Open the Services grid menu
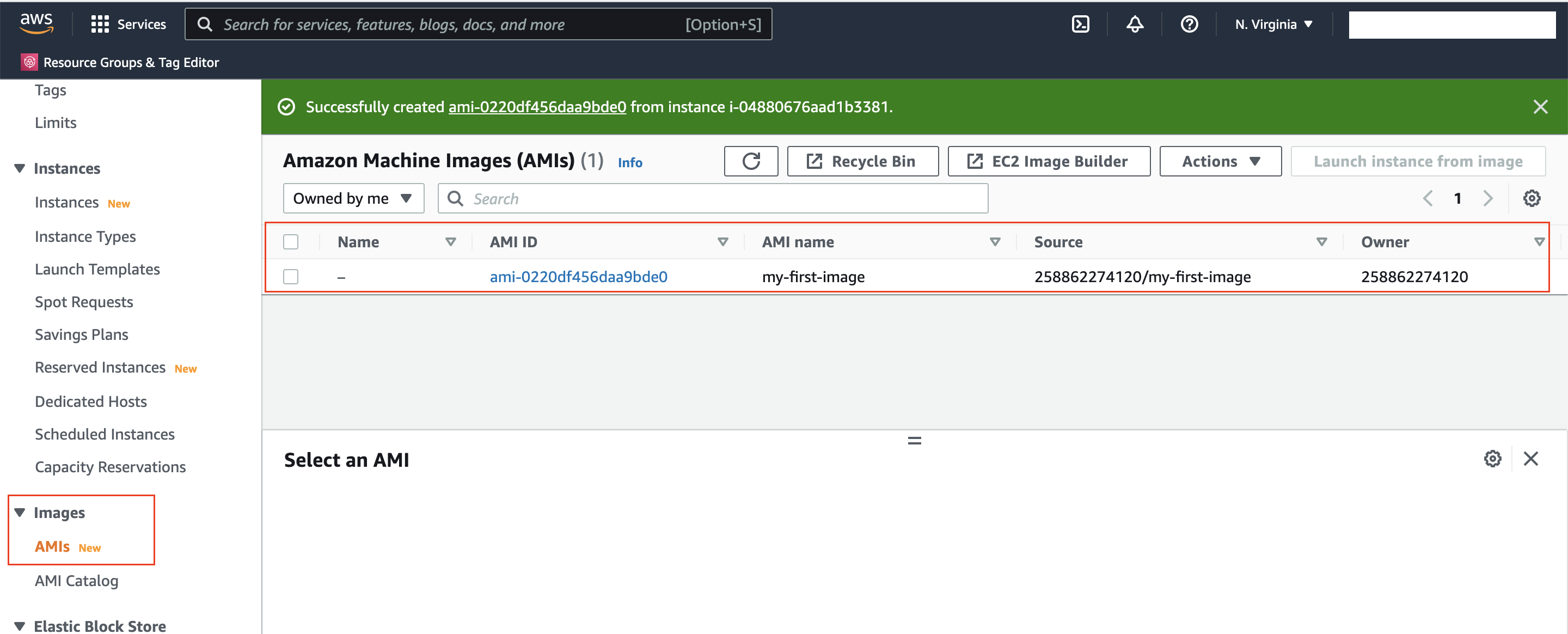Image resolution: width=1568 pixels, height=634 pixels. point(128,25)
